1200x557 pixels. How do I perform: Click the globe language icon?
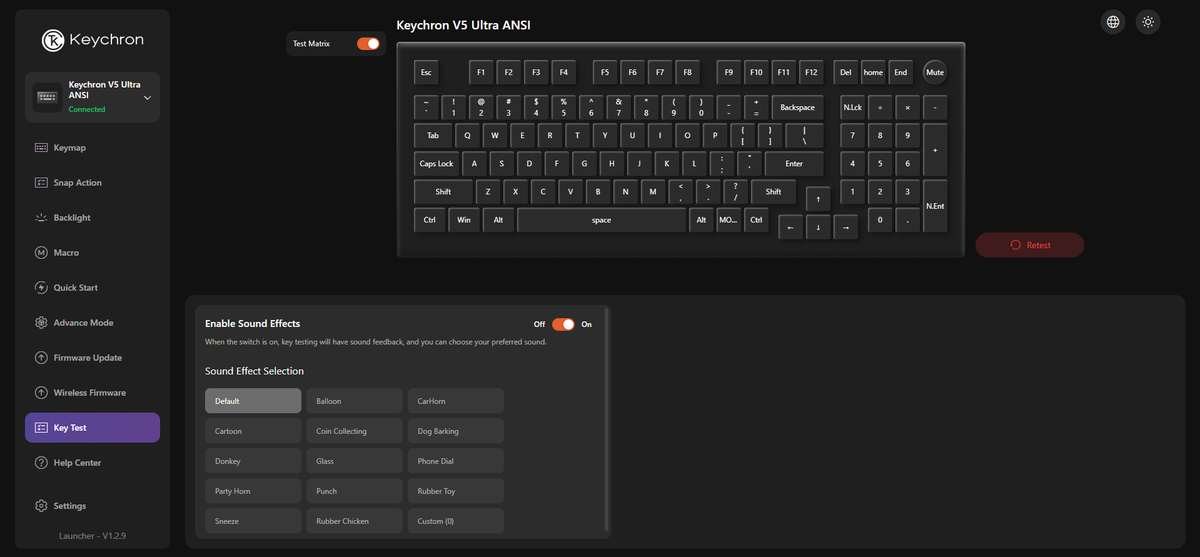(1112, 22)
